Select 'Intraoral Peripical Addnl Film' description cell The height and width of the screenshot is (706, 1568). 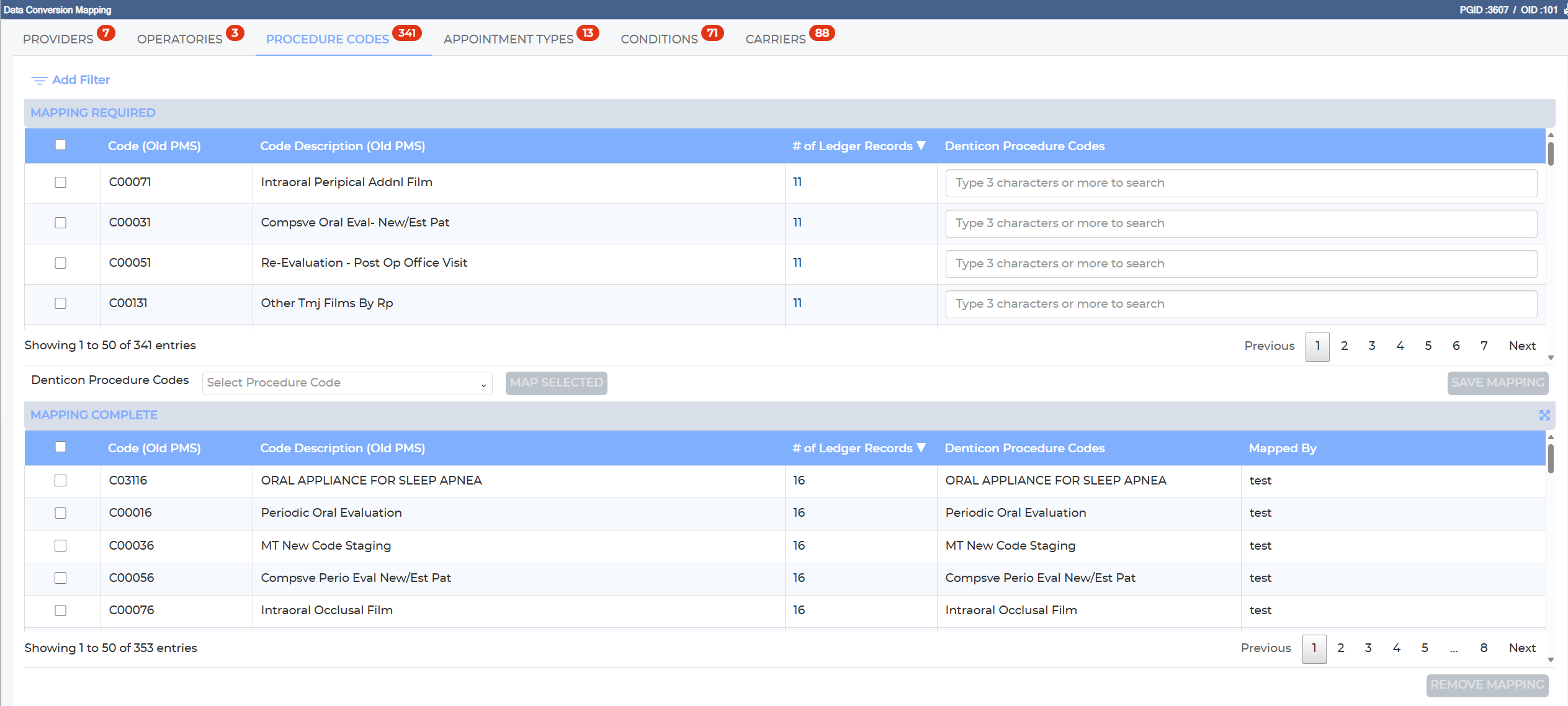click(519, 182)
